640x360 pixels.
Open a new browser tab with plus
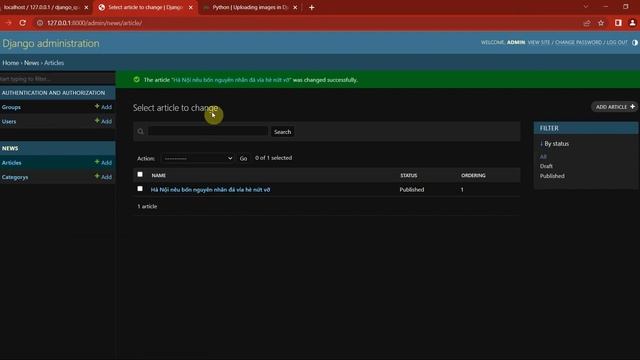pos(311,7)
